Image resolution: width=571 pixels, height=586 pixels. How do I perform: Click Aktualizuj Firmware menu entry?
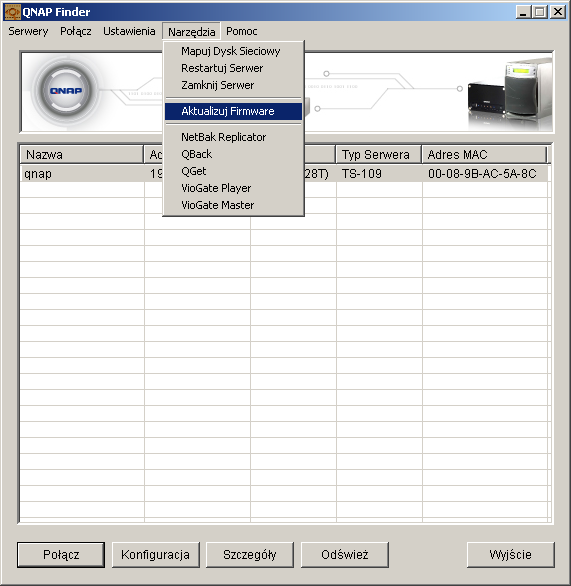tap(234, 111)
